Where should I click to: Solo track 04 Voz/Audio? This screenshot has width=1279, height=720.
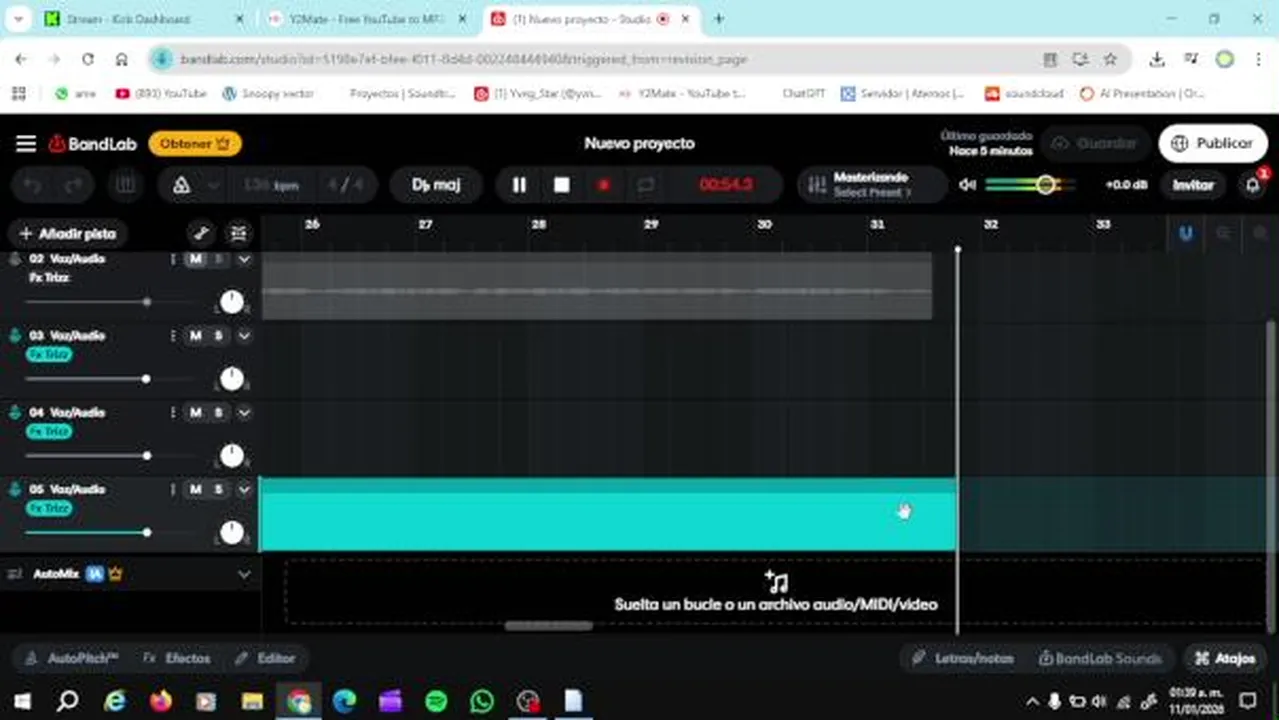click(218, 413)
